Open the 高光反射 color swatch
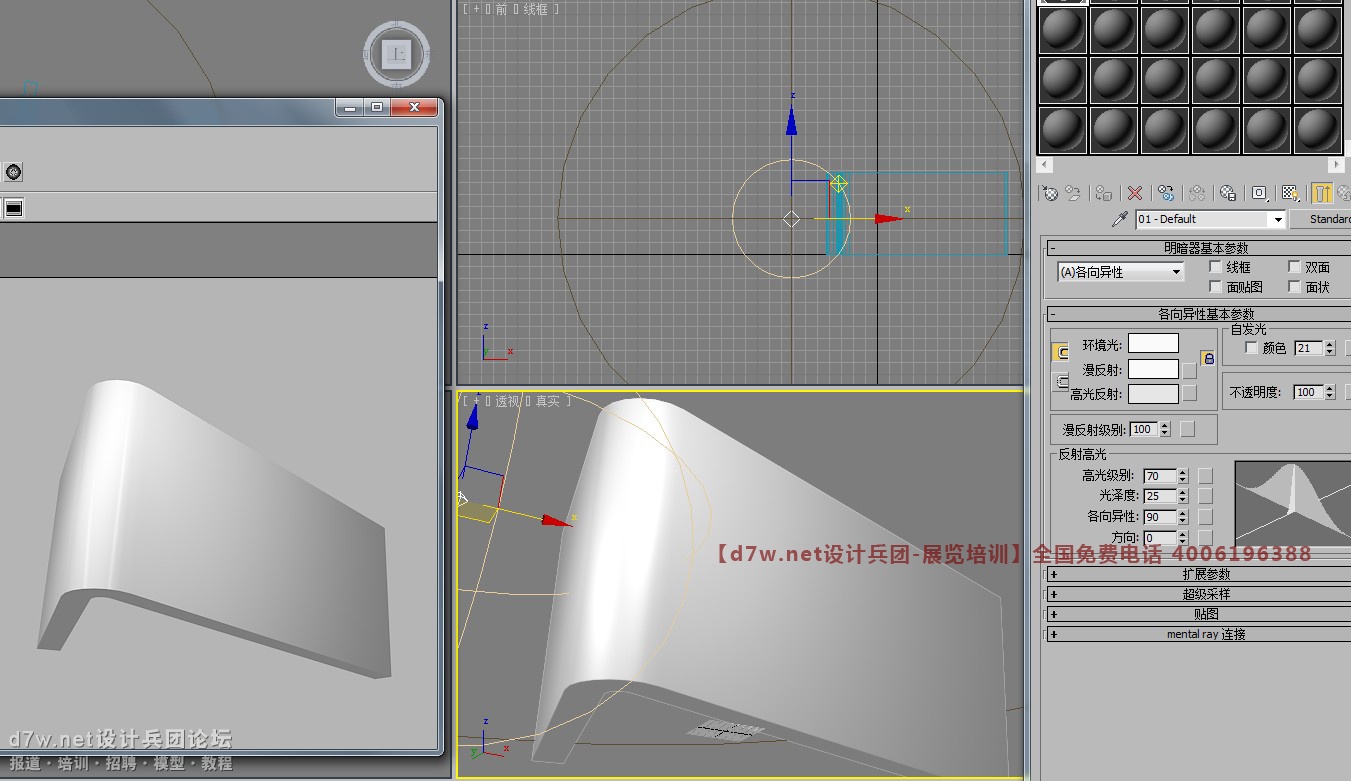This screenshot has height=781, width=1351. pyautogui.click(x=1153, y=394)
